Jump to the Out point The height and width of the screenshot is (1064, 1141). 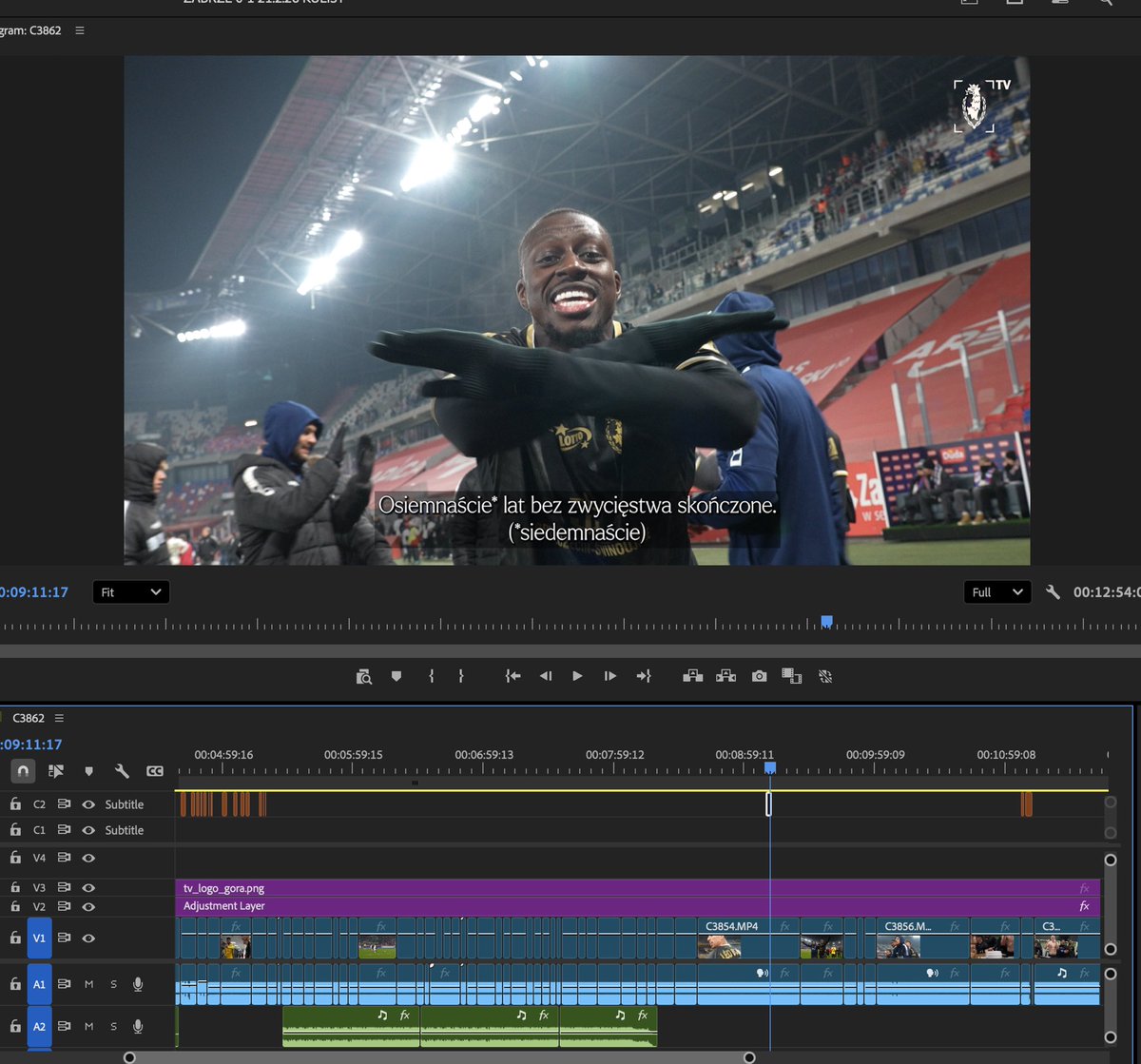pos(644,676)
